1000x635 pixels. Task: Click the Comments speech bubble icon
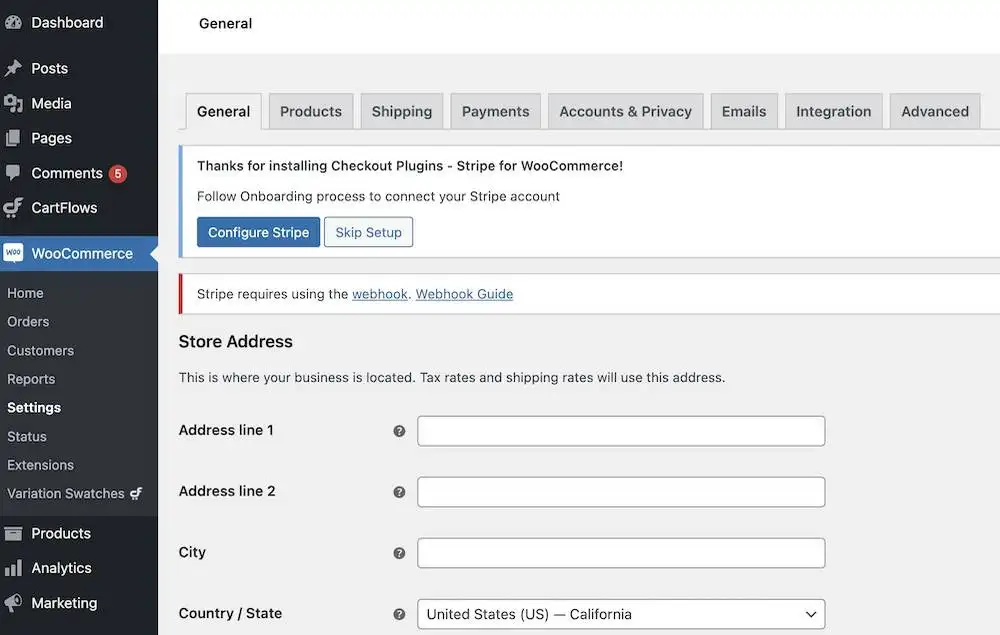(x=13, y=173)
